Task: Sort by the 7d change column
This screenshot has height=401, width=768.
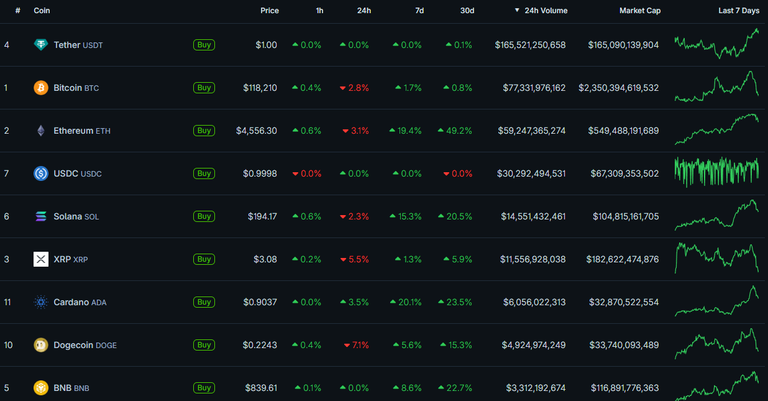Action: pos(419,10)
